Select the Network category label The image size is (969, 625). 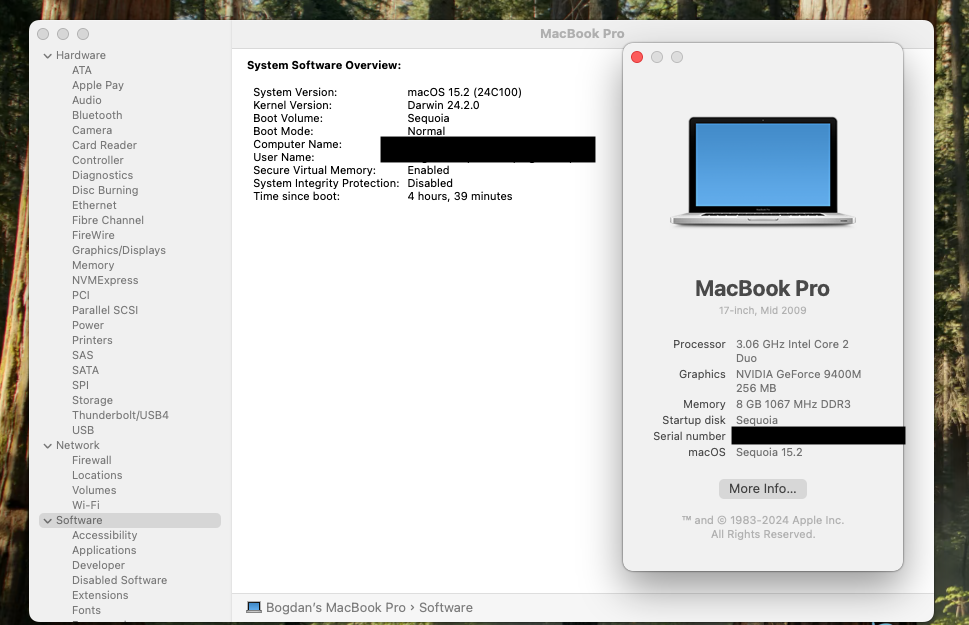point(78,446)
